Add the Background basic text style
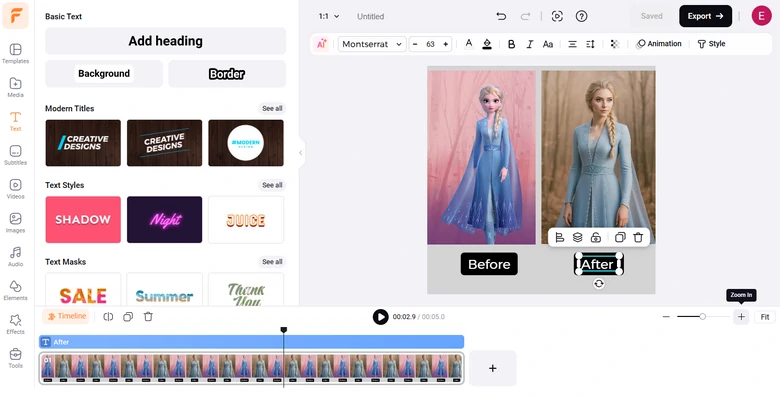 click(104, 74)
